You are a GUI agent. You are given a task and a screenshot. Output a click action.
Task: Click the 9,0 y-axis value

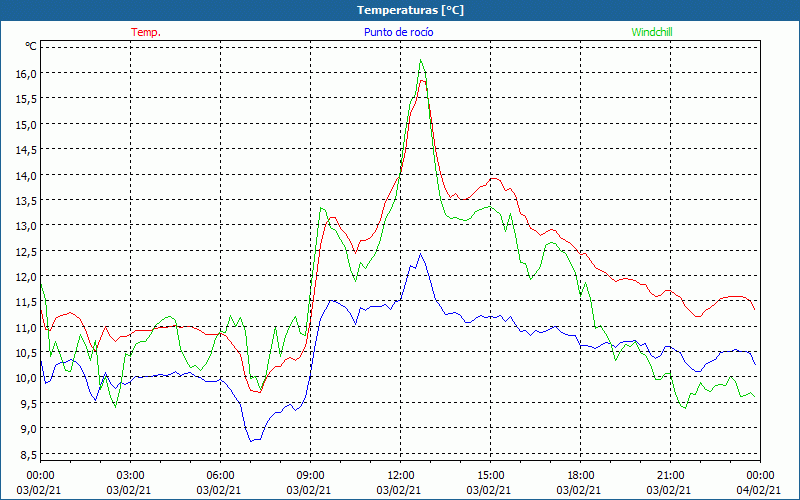point(28,429)
